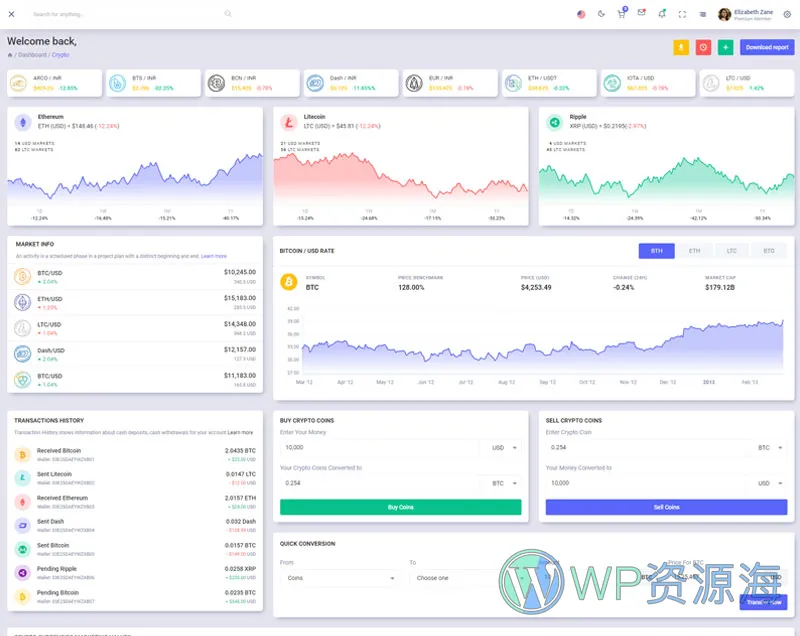The height and width of the screenshot is (636, 800).
Task: Click the US flag language icon
Action: [581, 14]
